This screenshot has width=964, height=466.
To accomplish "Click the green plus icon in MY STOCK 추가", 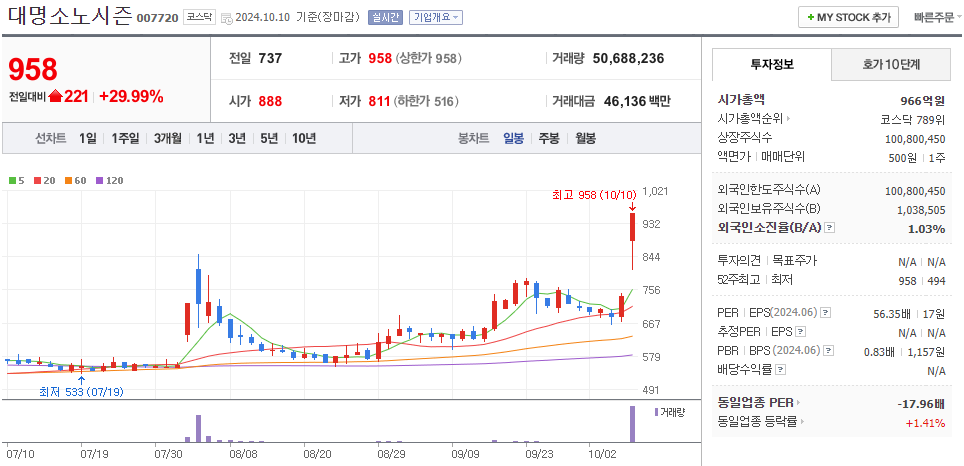I will (x=811, y=17).
